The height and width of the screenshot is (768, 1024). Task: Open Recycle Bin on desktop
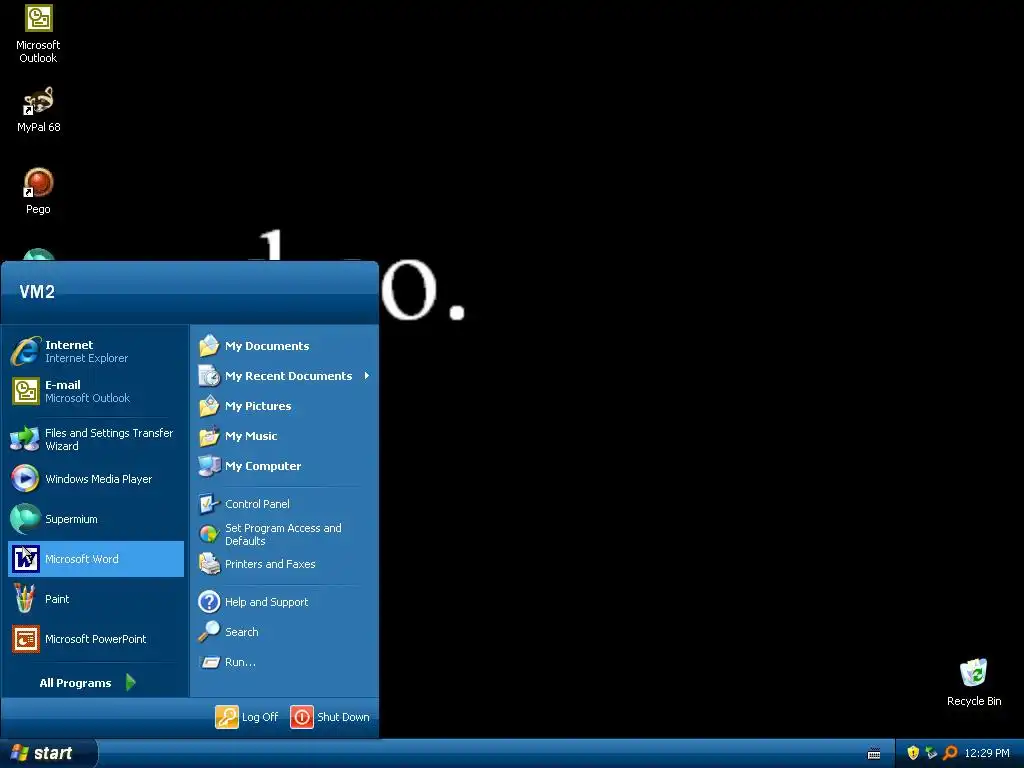(974, 682)
